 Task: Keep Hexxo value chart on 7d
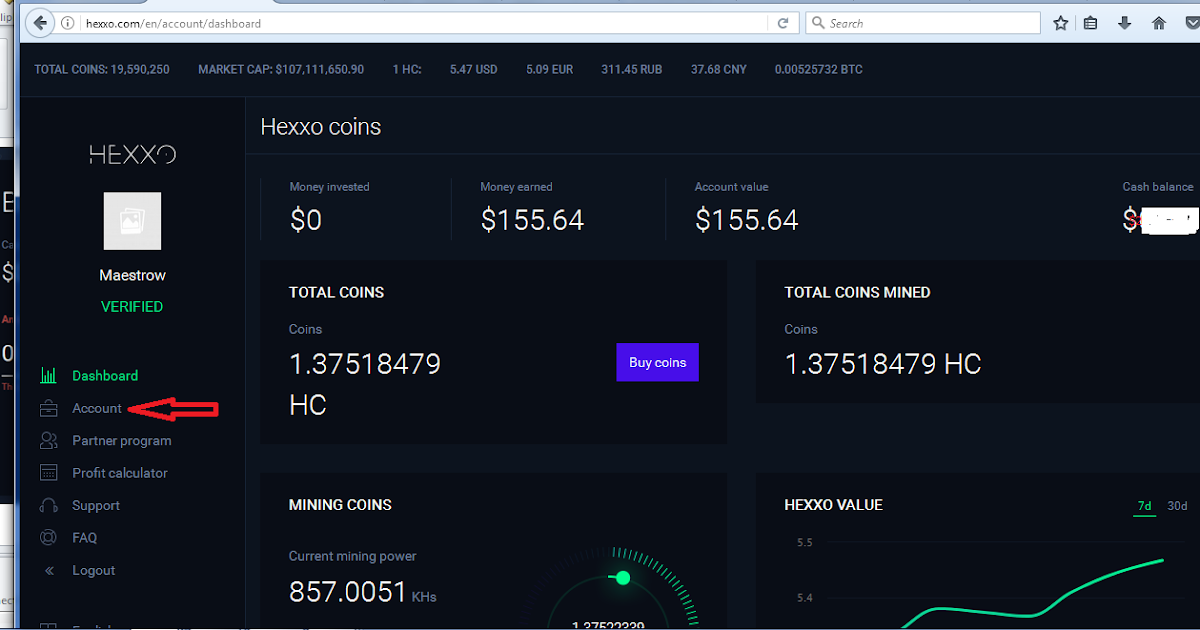click(1144, 506)
